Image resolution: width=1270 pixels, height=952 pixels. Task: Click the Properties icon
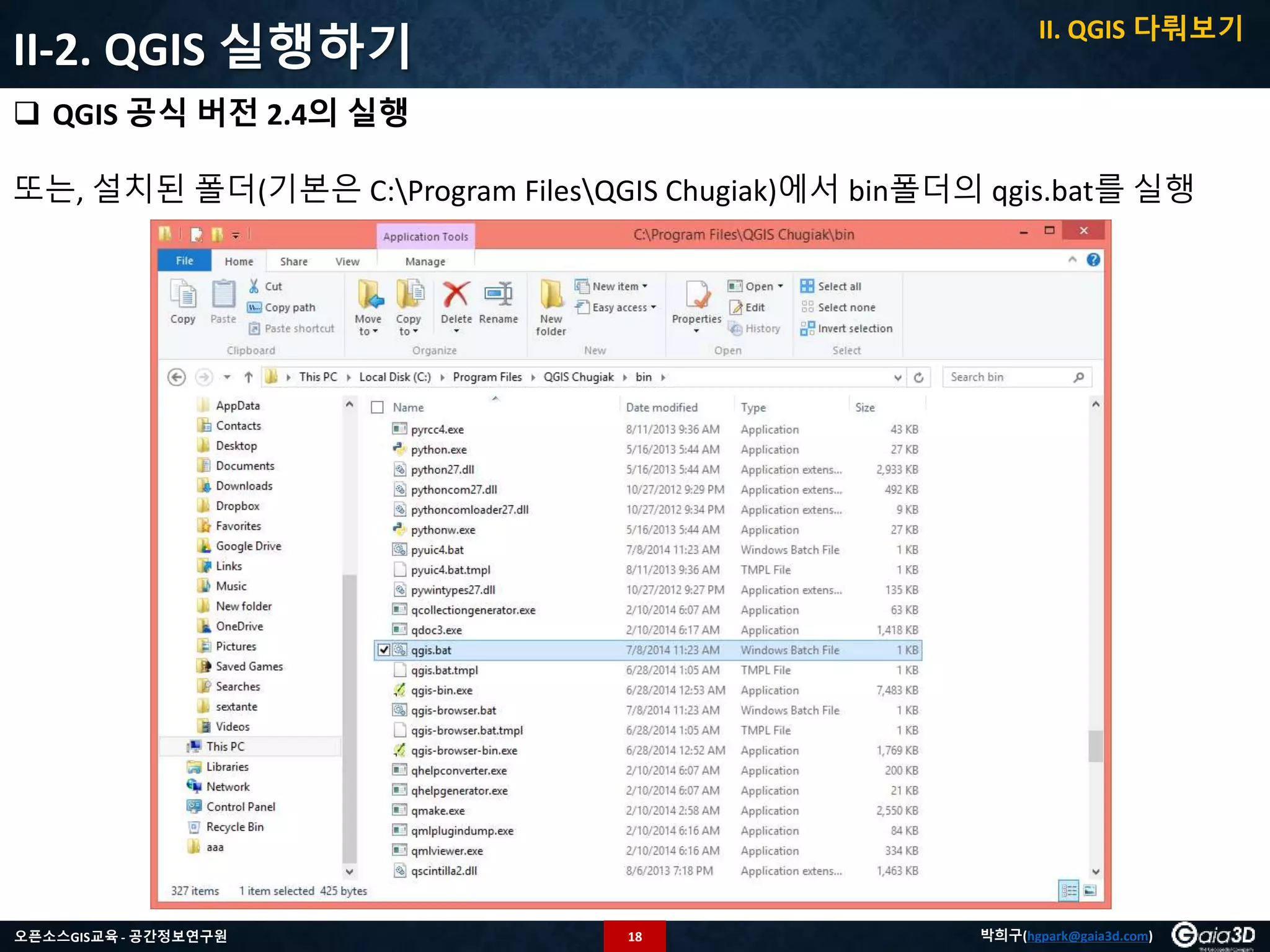tap(697, 294)
